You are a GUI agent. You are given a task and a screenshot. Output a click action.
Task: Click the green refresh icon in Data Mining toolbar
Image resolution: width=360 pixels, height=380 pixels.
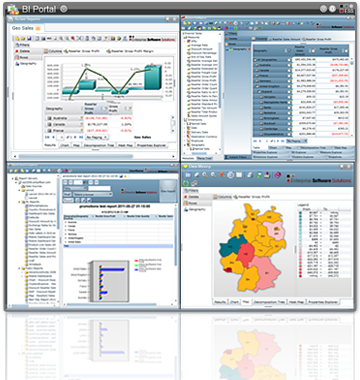(x=187, y=183)
